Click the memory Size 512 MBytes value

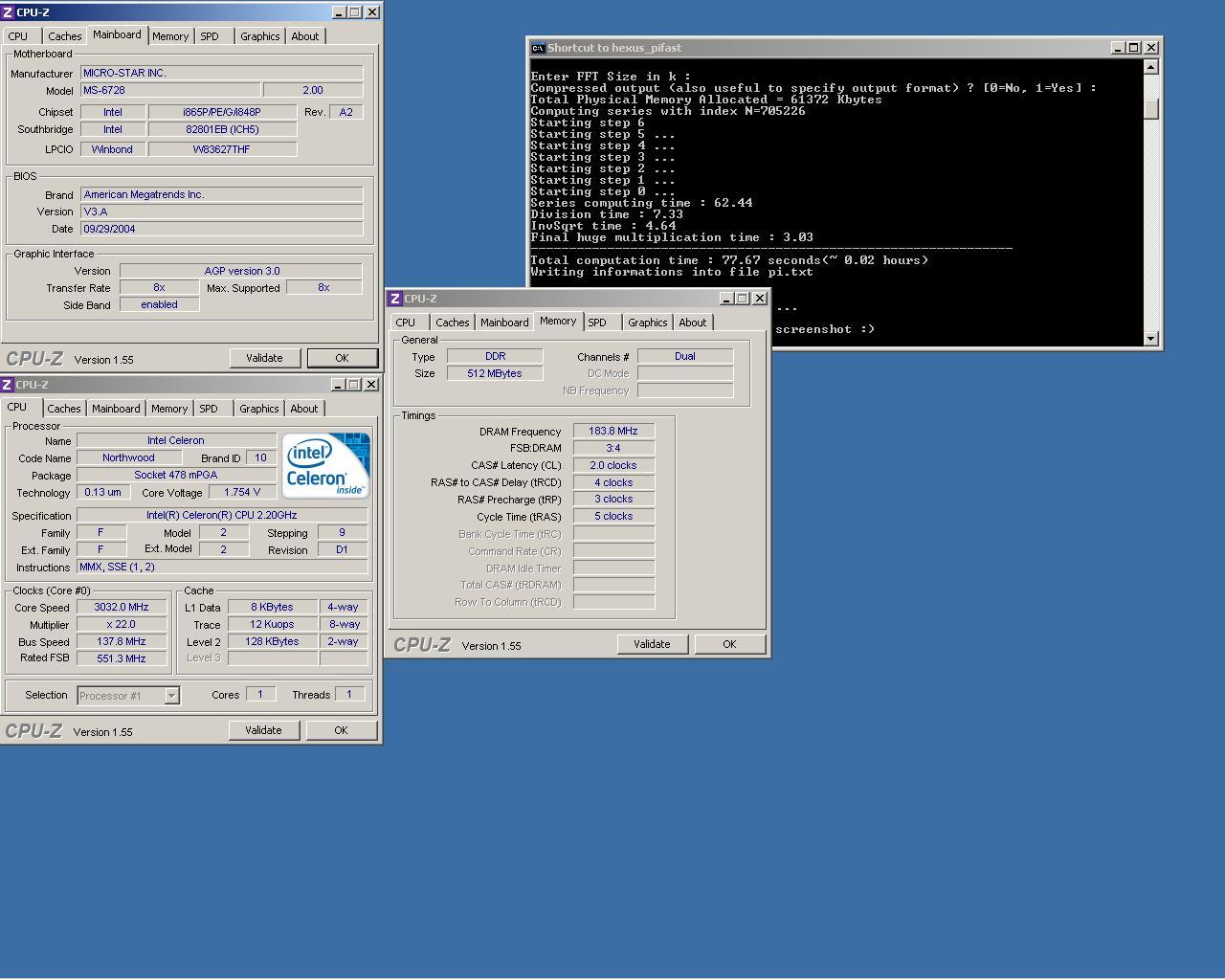point(495,373)
